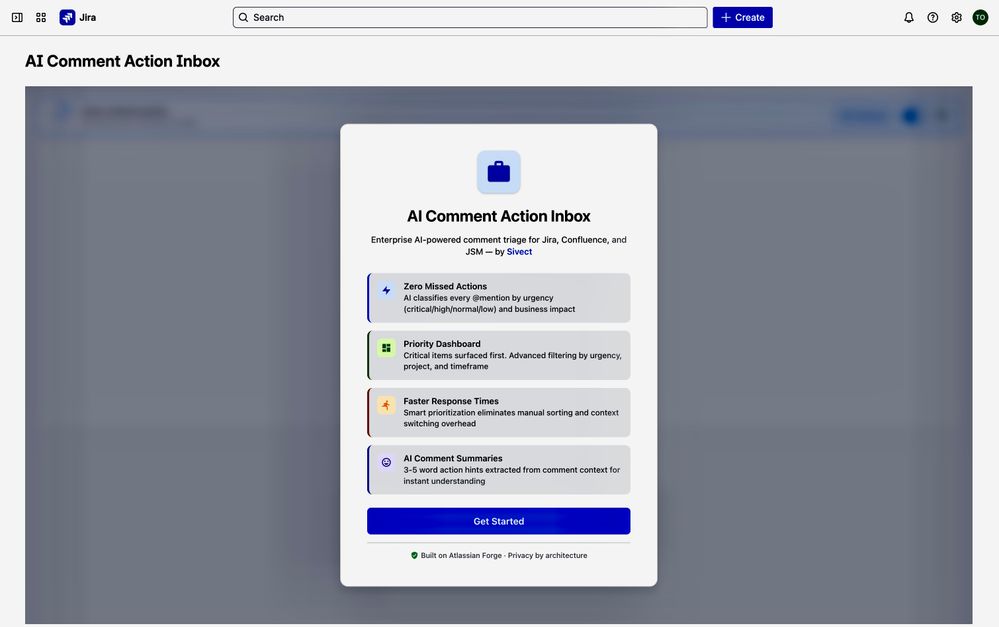999x627 pixels.
Task: Click the Zero Missed Actions heading
Action: coord(445,286)
